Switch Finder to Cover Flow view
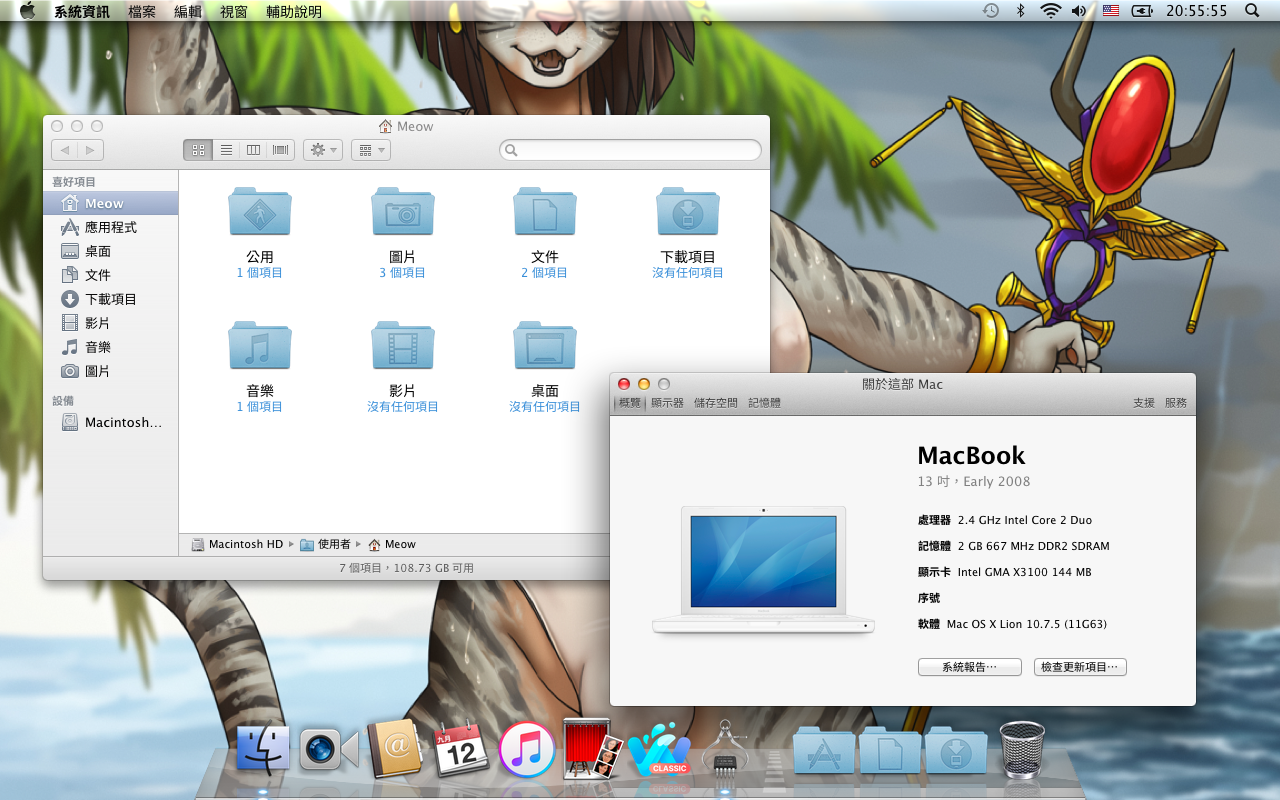 point(281,150)
